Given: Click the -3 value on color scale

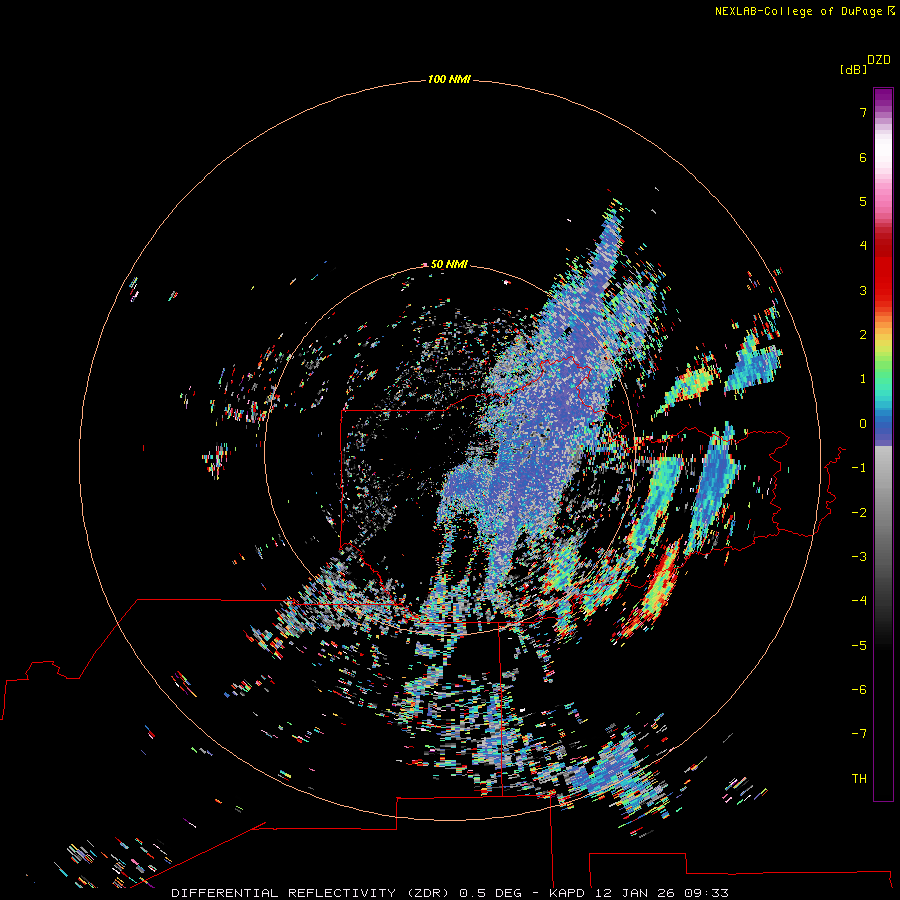Looking at the screenshot, I should click(x=859, y=557).
